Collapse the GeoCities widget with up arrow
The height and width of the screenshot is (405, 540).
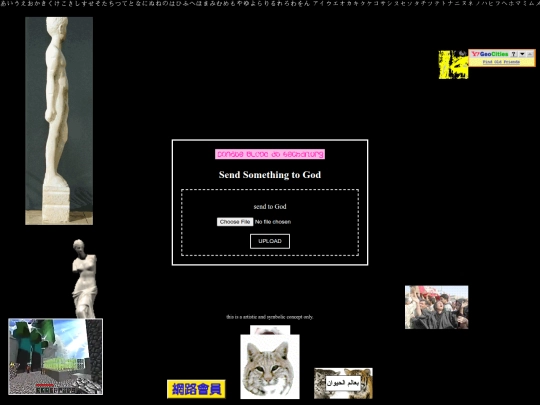click(530, 54)
